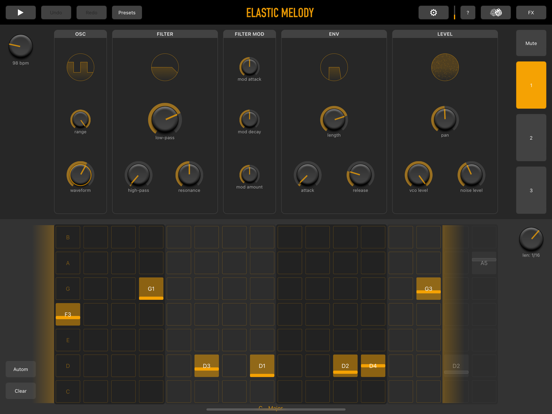Clear the sequencer pattern
Image resolution: width=552 pixels, height=414 pixels.
pos(20,391)
